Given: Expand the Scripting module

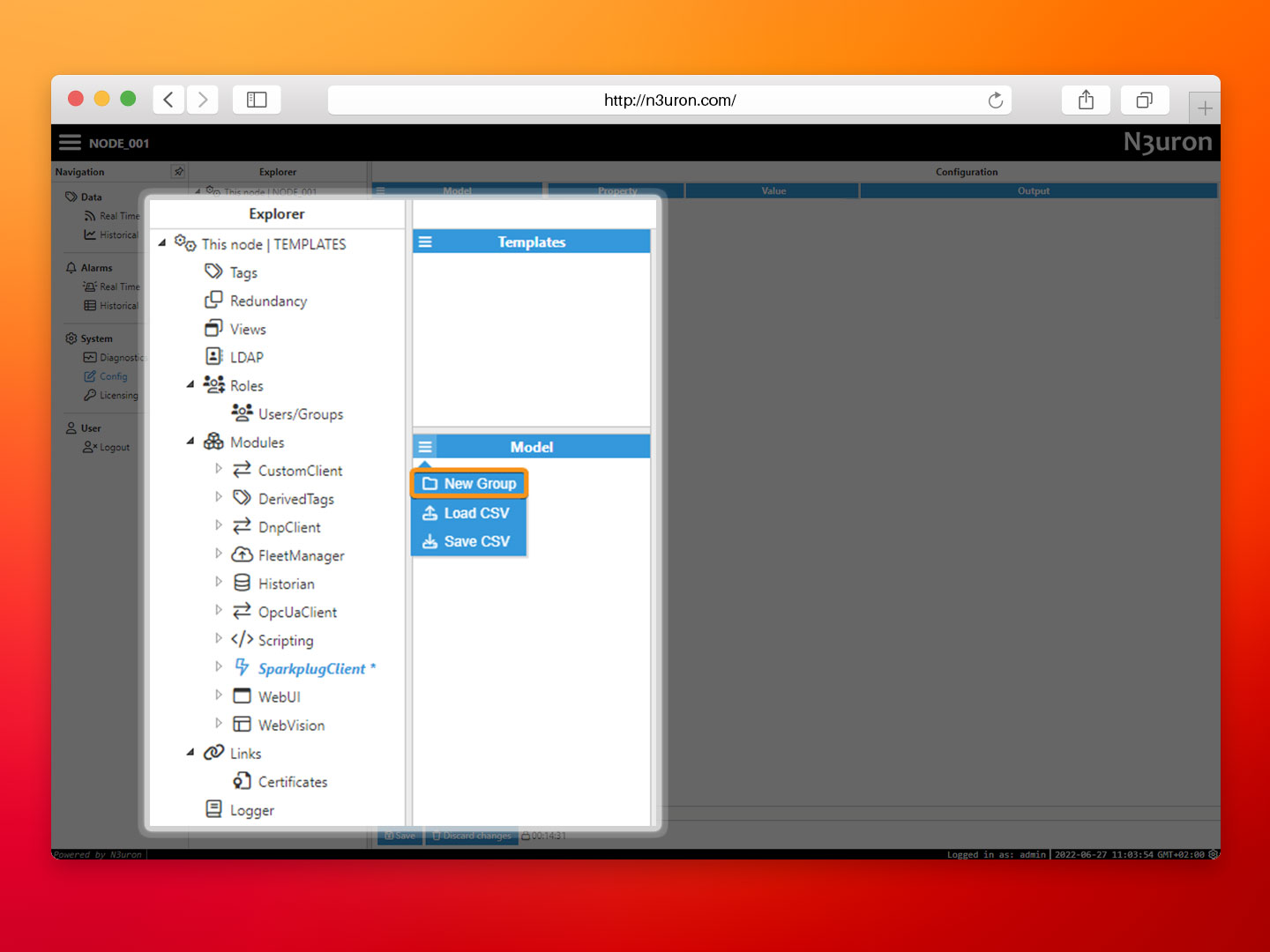Looking at the screenshot, I should pos(219,638).
